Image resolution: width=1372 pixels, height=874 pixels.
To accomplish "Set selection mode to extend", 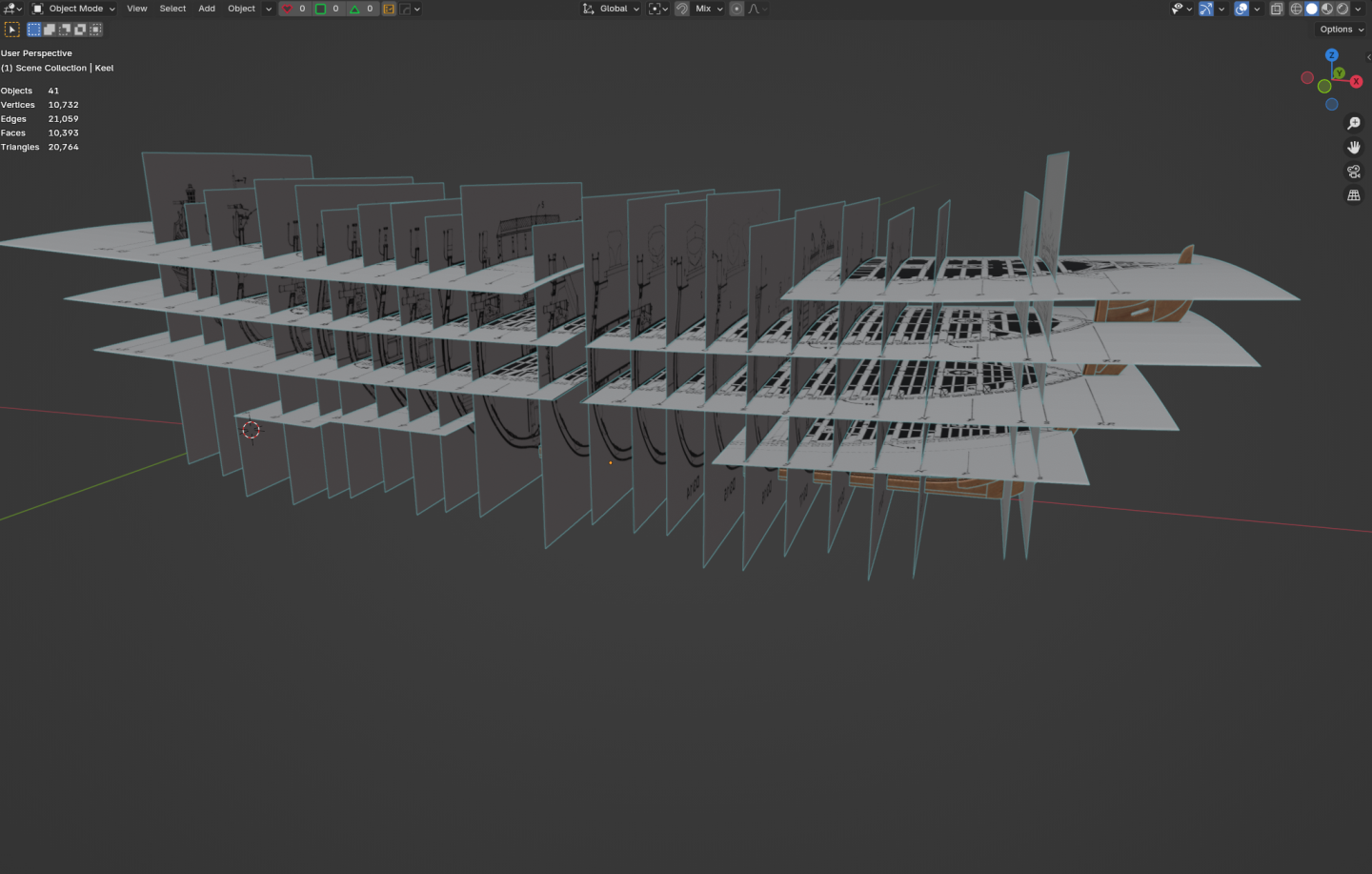I will (50, 30).
